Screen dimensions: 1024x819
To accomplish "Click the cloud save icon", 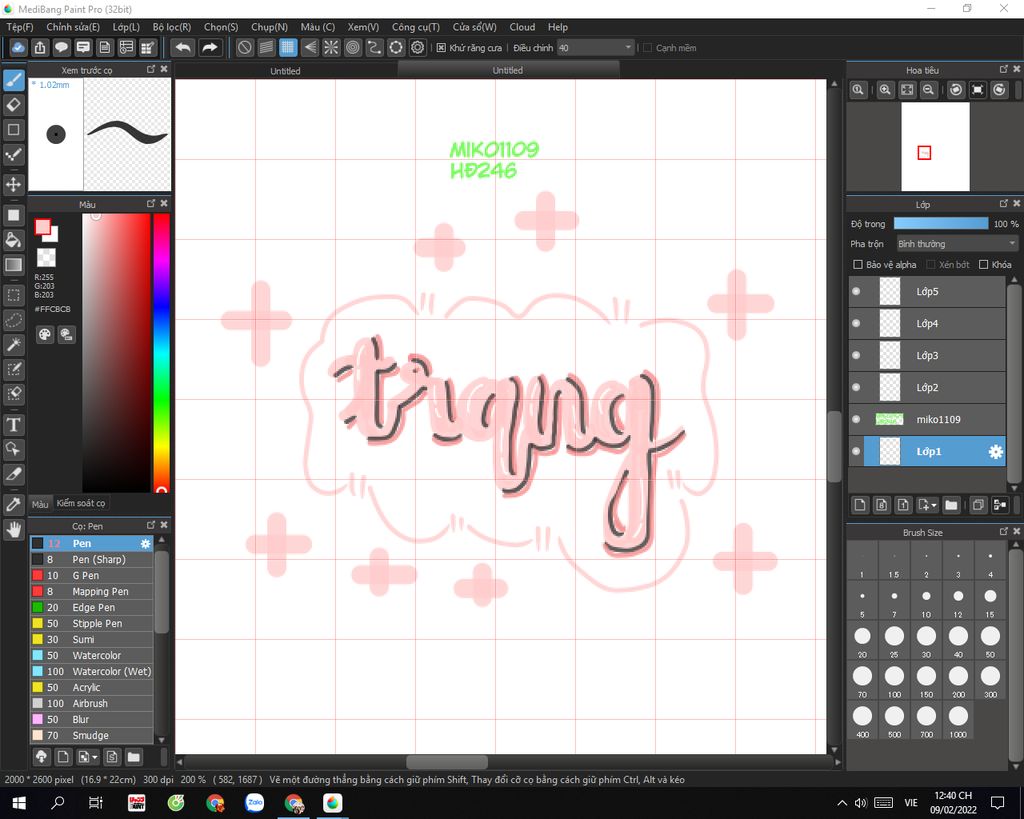I will pyautogui.click(x=18, y=48).
